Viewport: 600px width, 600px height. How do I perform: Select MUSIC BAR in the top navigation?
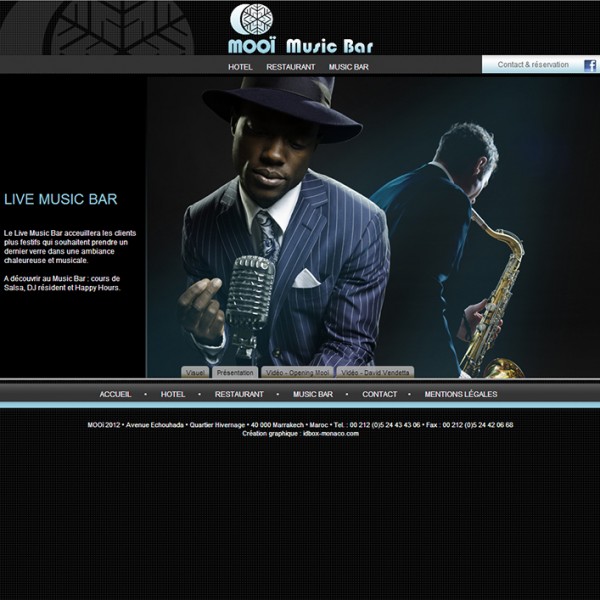(349, 67)
